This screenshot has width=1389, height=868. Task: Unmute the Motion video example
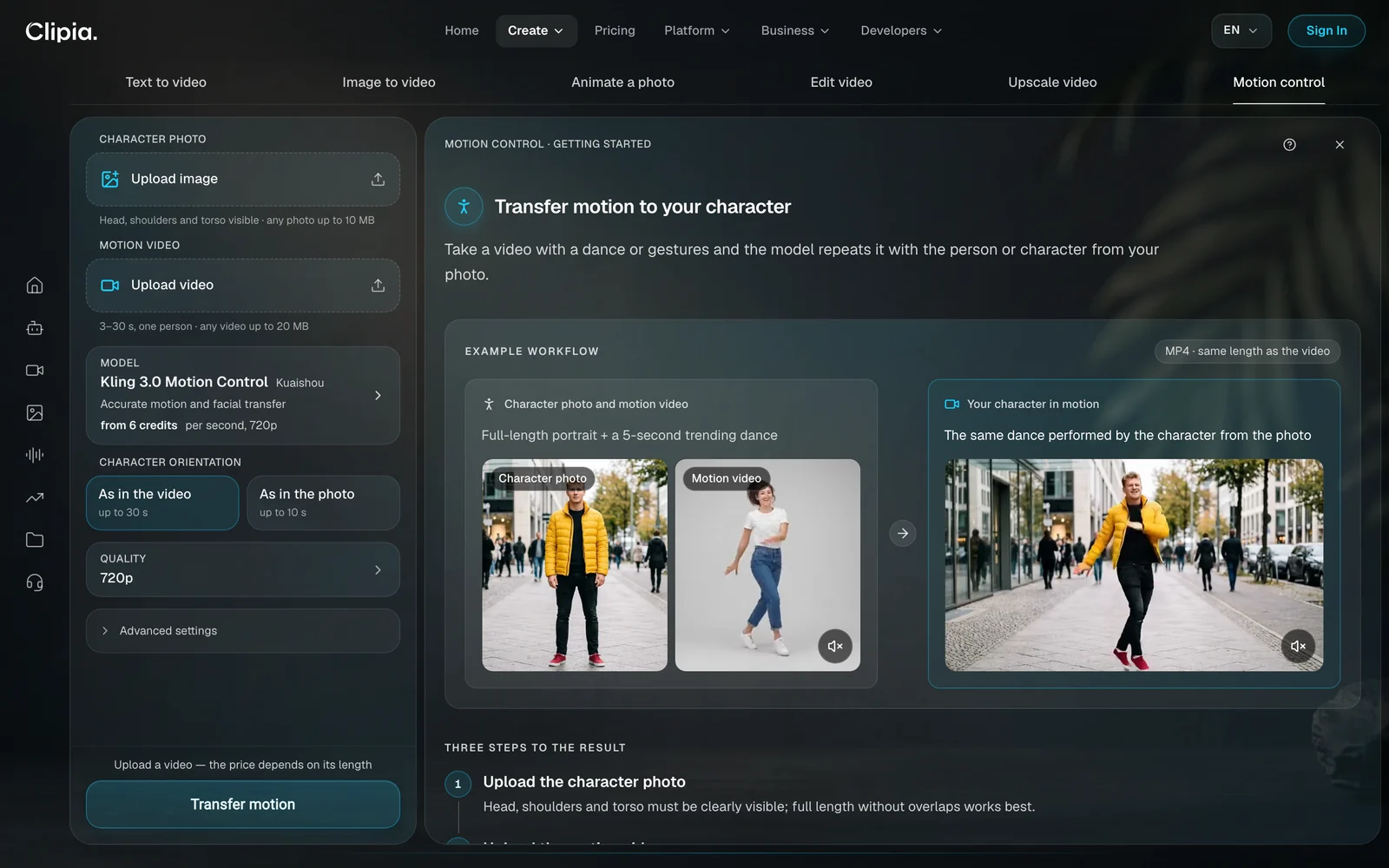pyautogui.click(x=835, y=646)
